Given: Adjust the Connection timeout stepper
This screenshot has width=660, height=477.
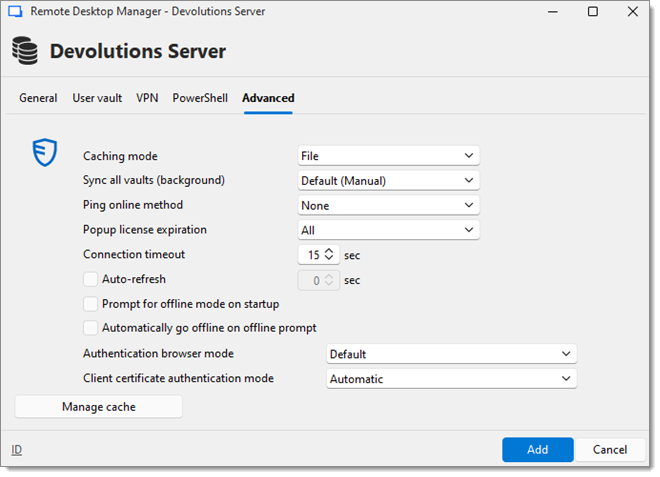Looking at the screenshot, I should pyautogui.click(x=330, y=255).
